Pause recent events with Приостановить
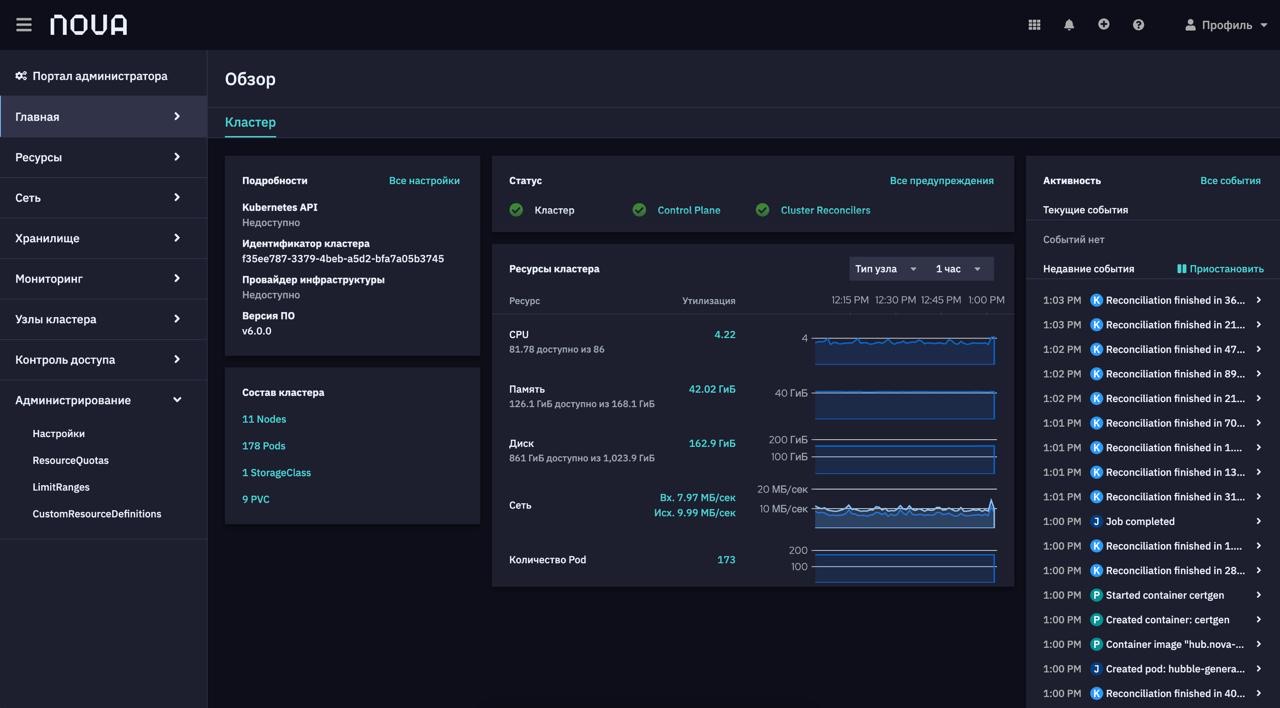1280x708 pixels. (1220, 269)
